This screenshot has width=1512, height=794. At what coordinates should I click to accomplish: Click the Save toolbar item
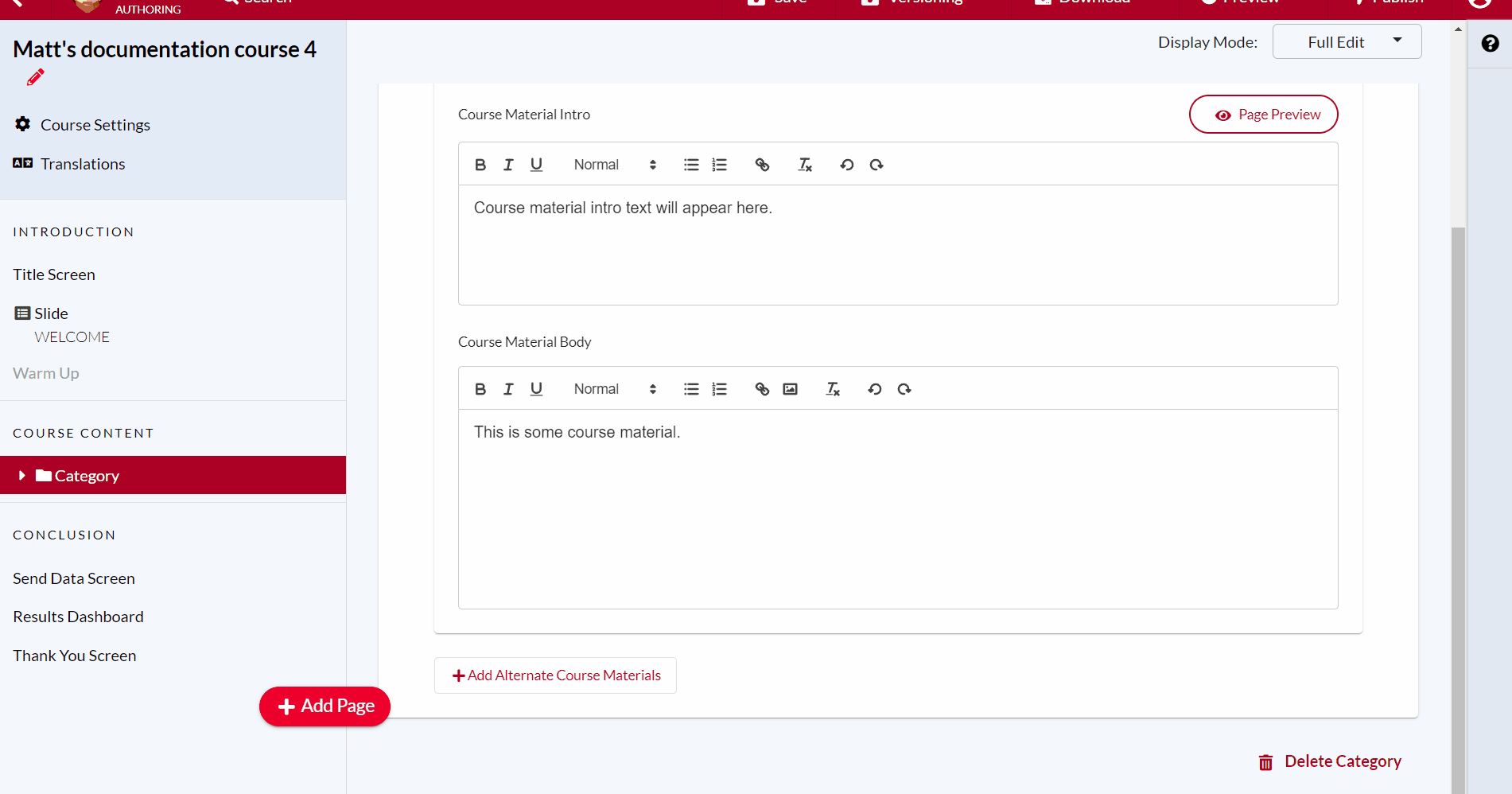tap(779, 3)
